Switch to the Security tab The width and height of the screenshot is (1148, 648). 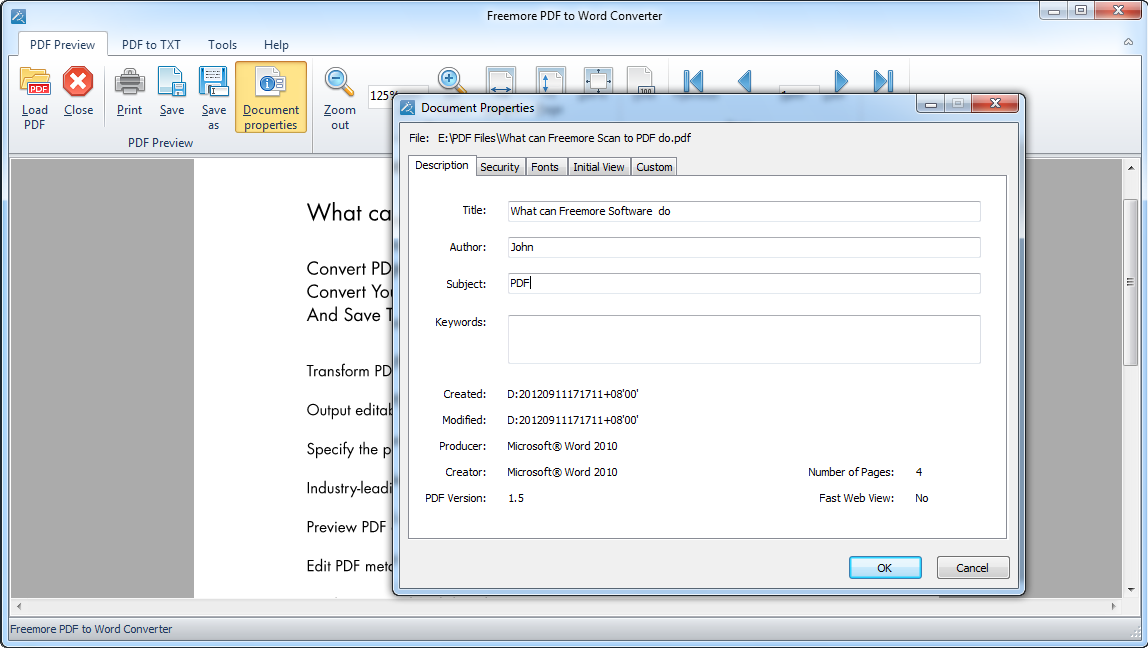500,166
